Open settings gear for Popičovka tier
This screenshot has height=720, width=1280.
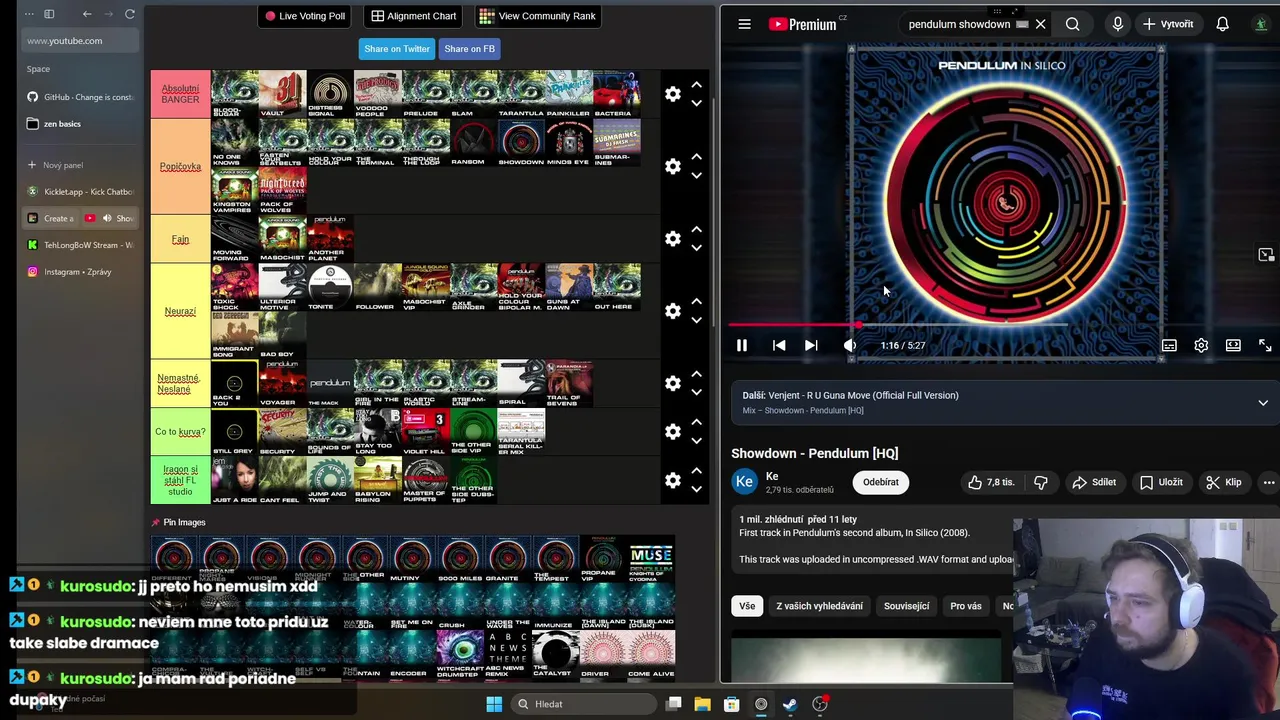point(673,166)
